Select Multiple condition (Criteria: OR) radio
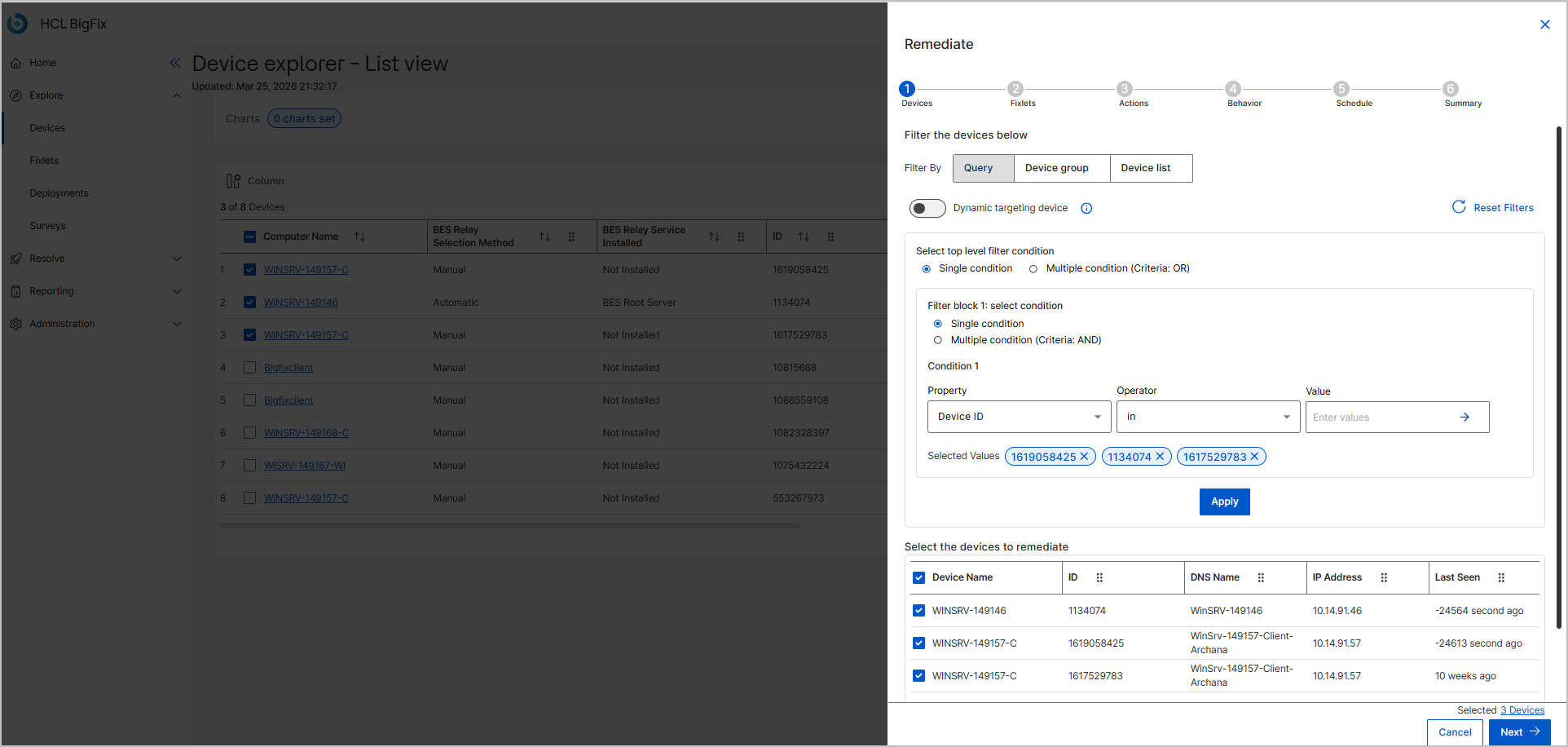This screenshot has width=1568, height=747. 1033,269
